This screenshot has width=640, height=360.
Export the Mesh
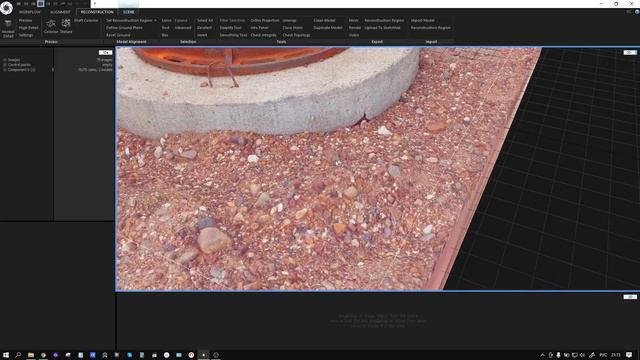pyautogui.click(x=353, y=20)
